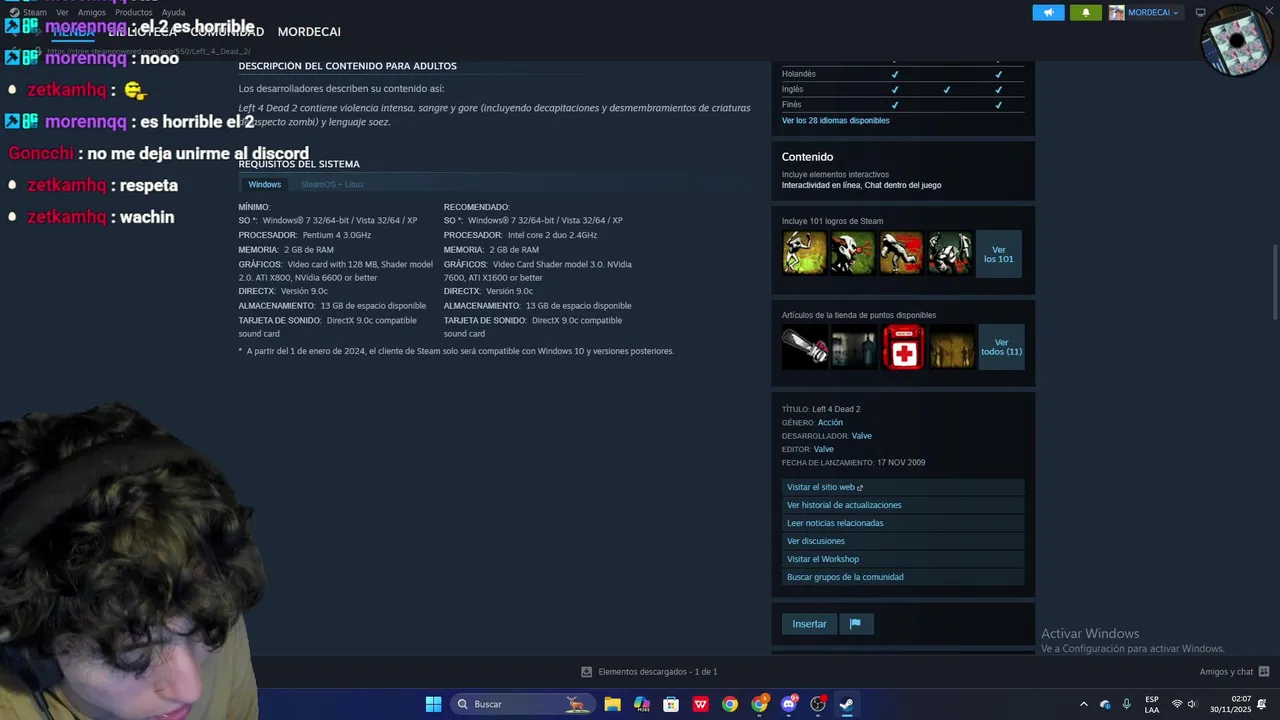This screenshot has height=720, width=1280.
Task: Open Valve editor link
Action: 824,449
